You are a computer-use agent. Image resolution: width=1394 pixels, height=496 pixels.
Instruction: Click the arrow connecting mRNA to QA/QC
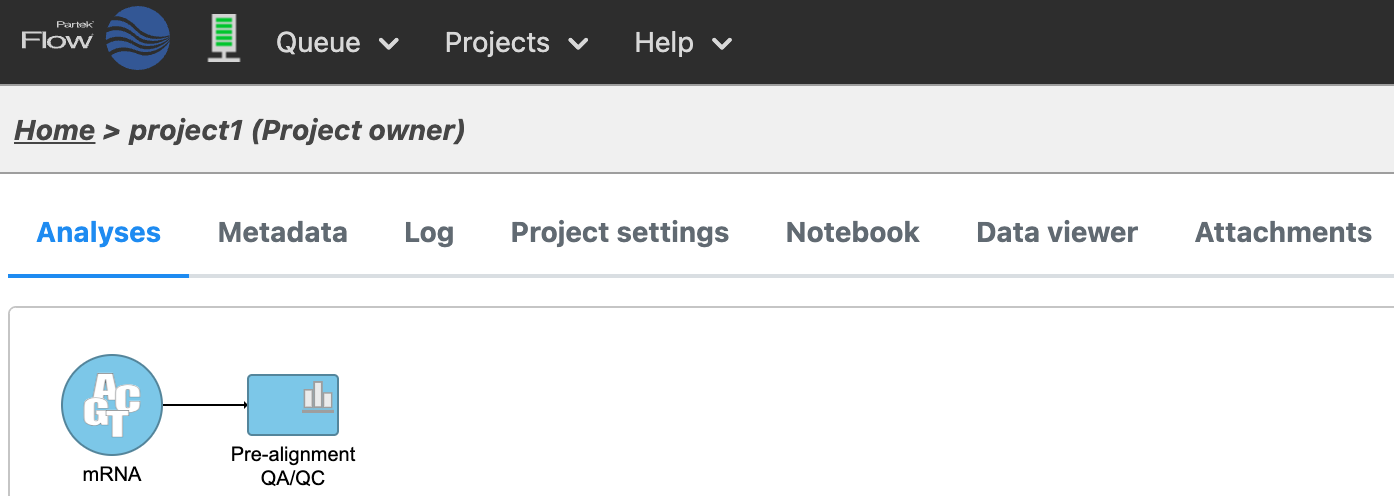tap(205, 405)
